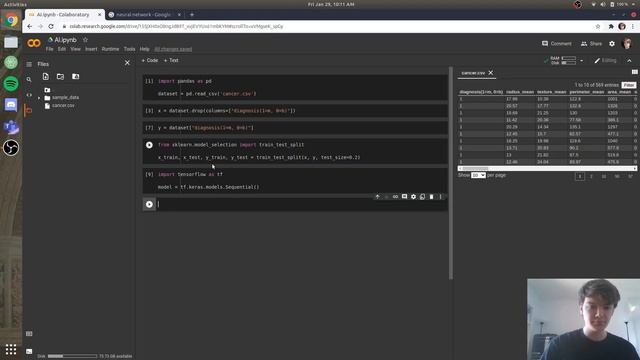Upload a file to session storage
Screen dimensions: 640x360
(46, 76)
